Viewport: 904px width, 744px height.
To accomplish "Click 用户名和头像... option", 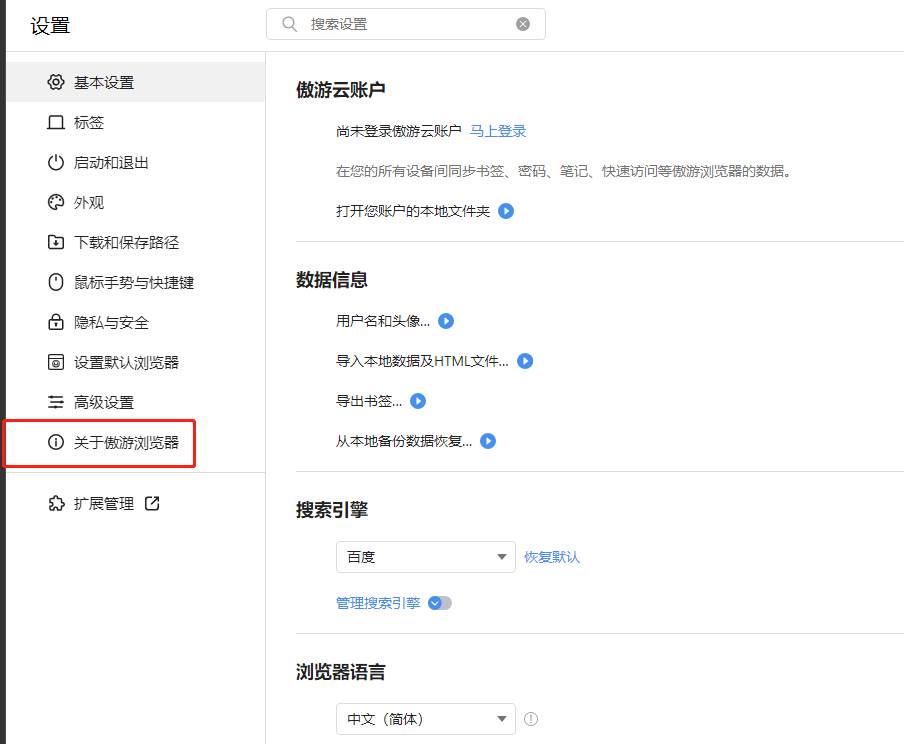I will [x=383, y=321].
